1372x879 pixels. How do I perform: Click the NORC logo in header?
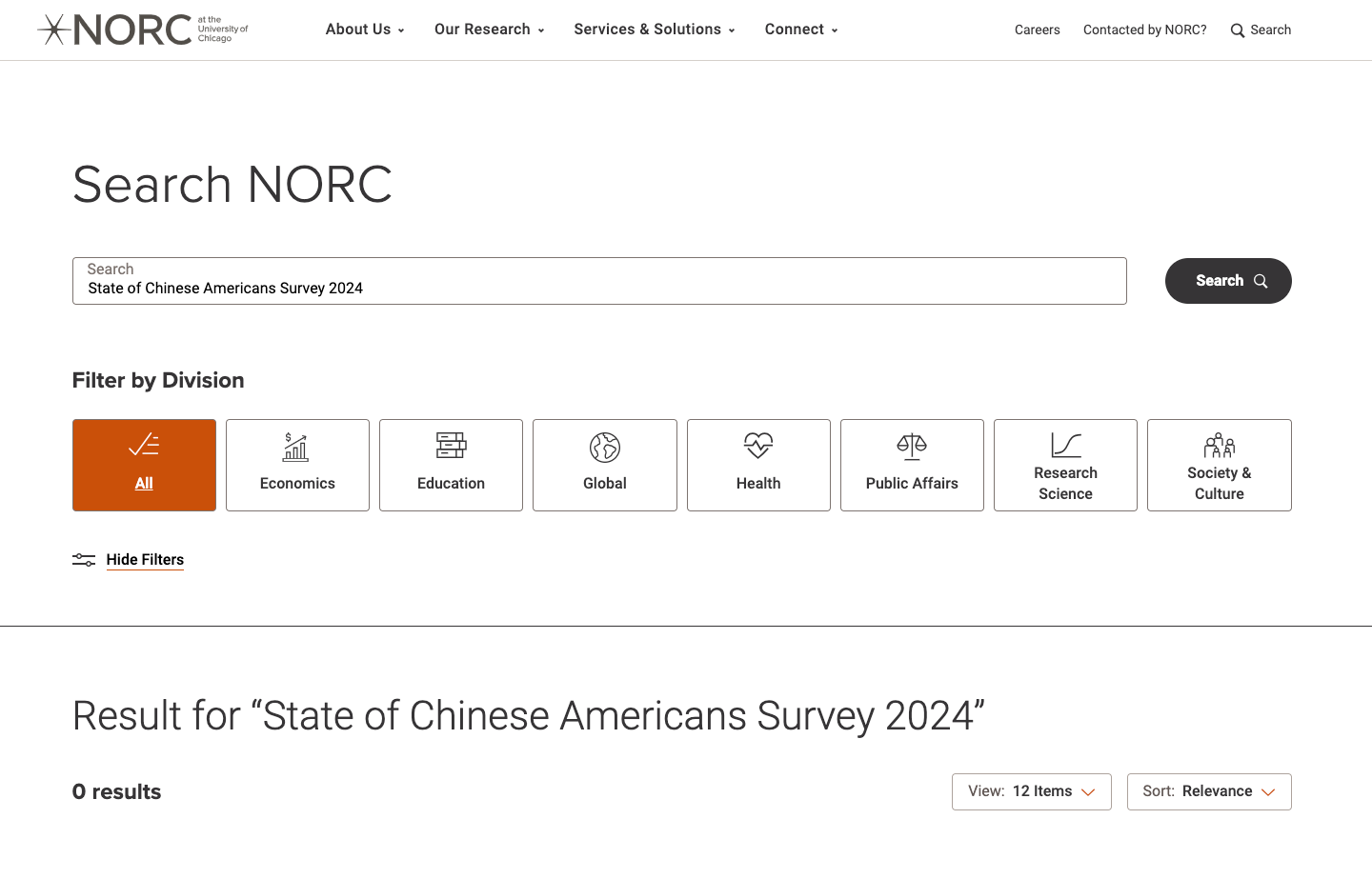[143, 30]
